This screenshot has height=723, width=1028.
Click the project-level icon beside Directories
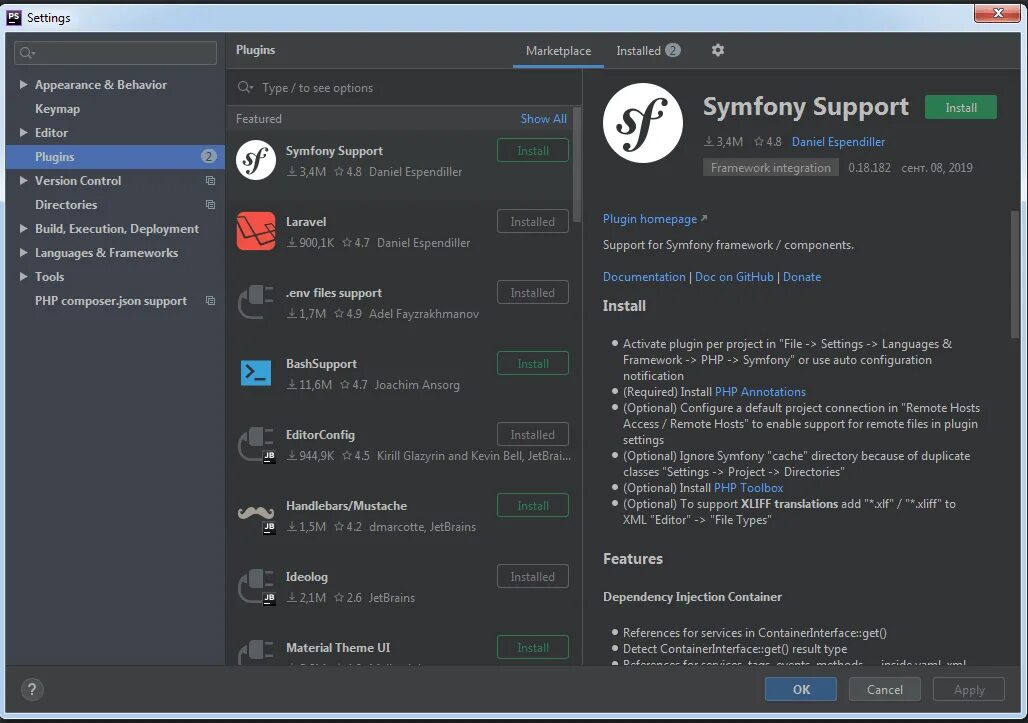(x=210, y=205)
